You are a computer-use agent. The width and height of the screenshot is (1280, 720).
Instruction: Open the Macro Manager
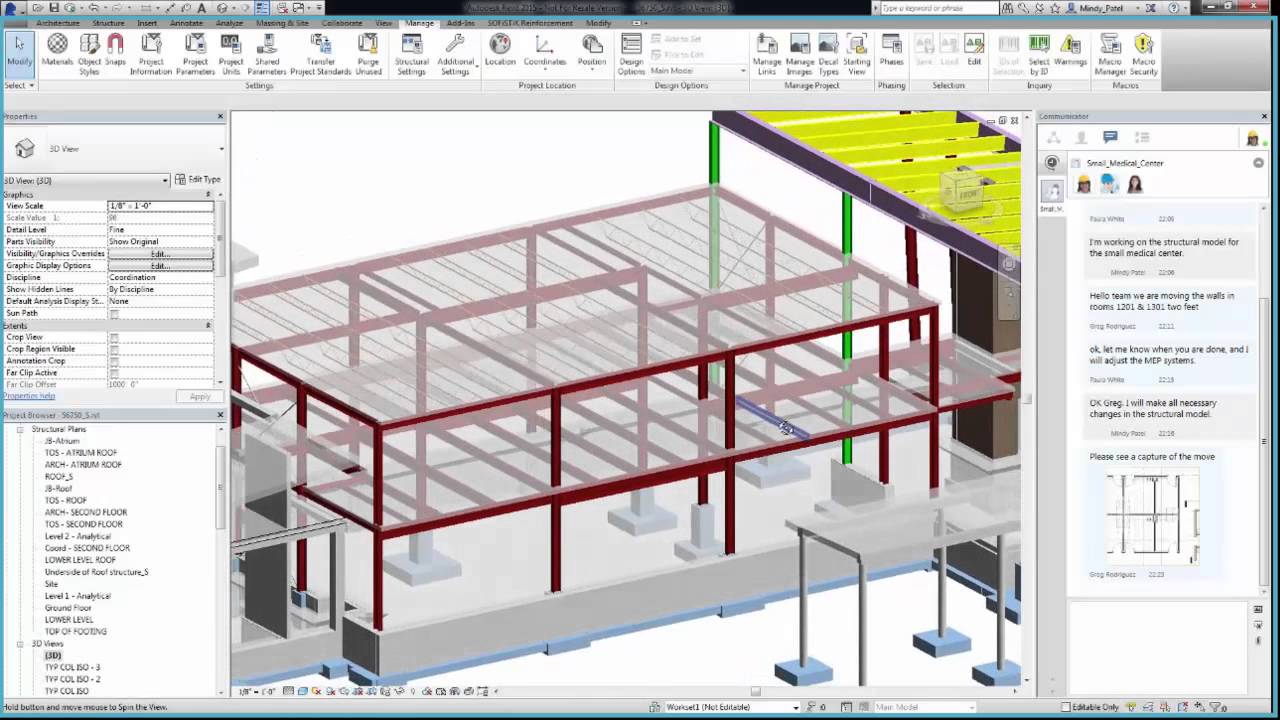(x=1110, y=53)
